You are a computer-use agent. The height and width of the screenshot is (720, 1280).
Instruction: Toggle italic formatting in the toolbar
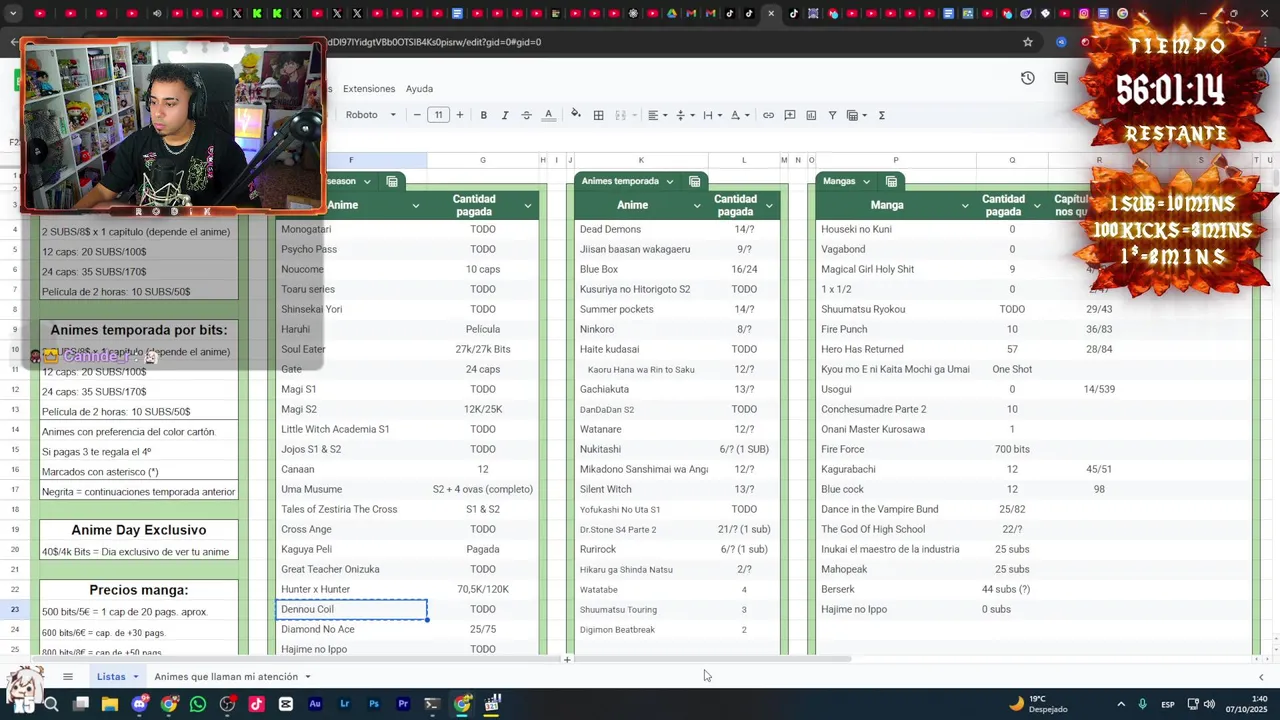click(505, 115)
